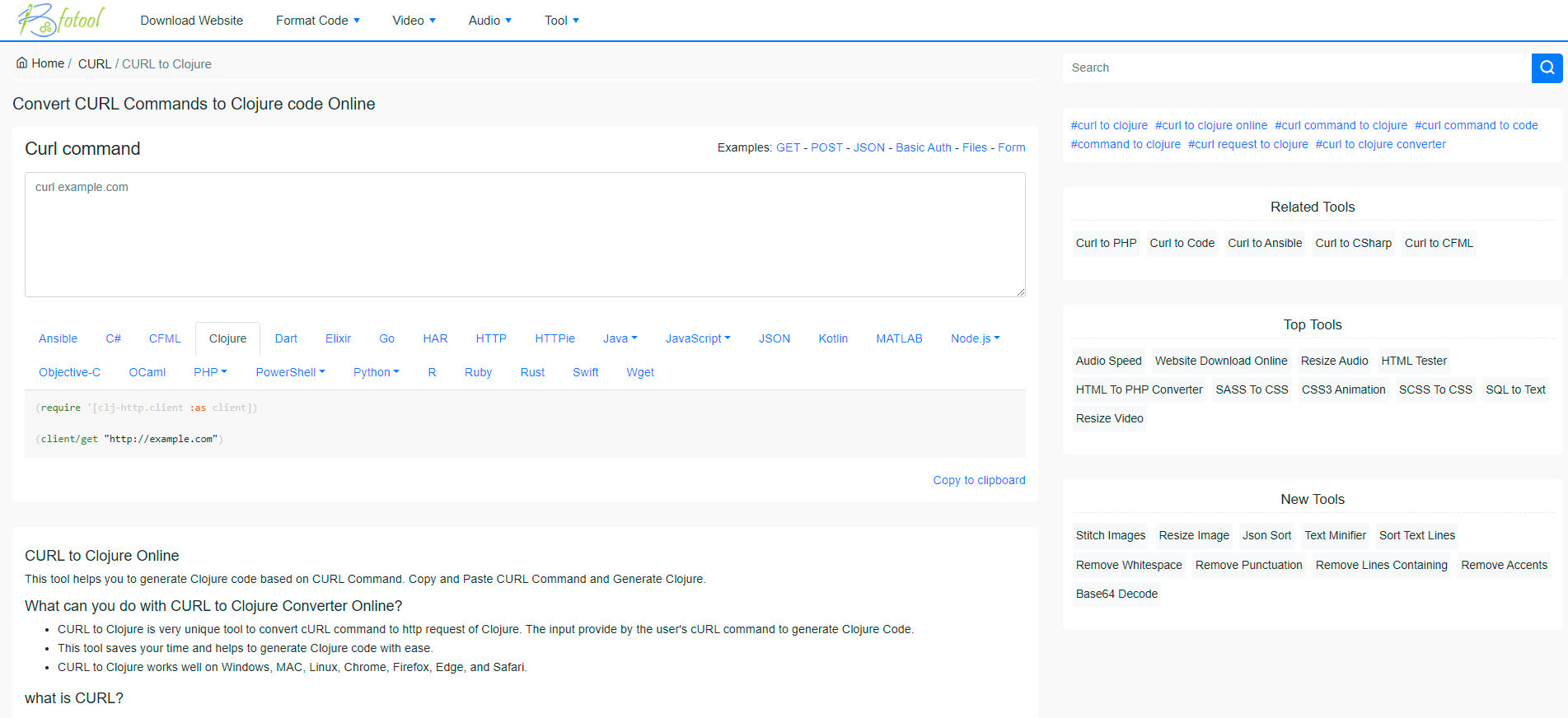Viewport: 1568px width, 718px height.
Task: Click in the Curl command text area
Action: click(525, 235)
